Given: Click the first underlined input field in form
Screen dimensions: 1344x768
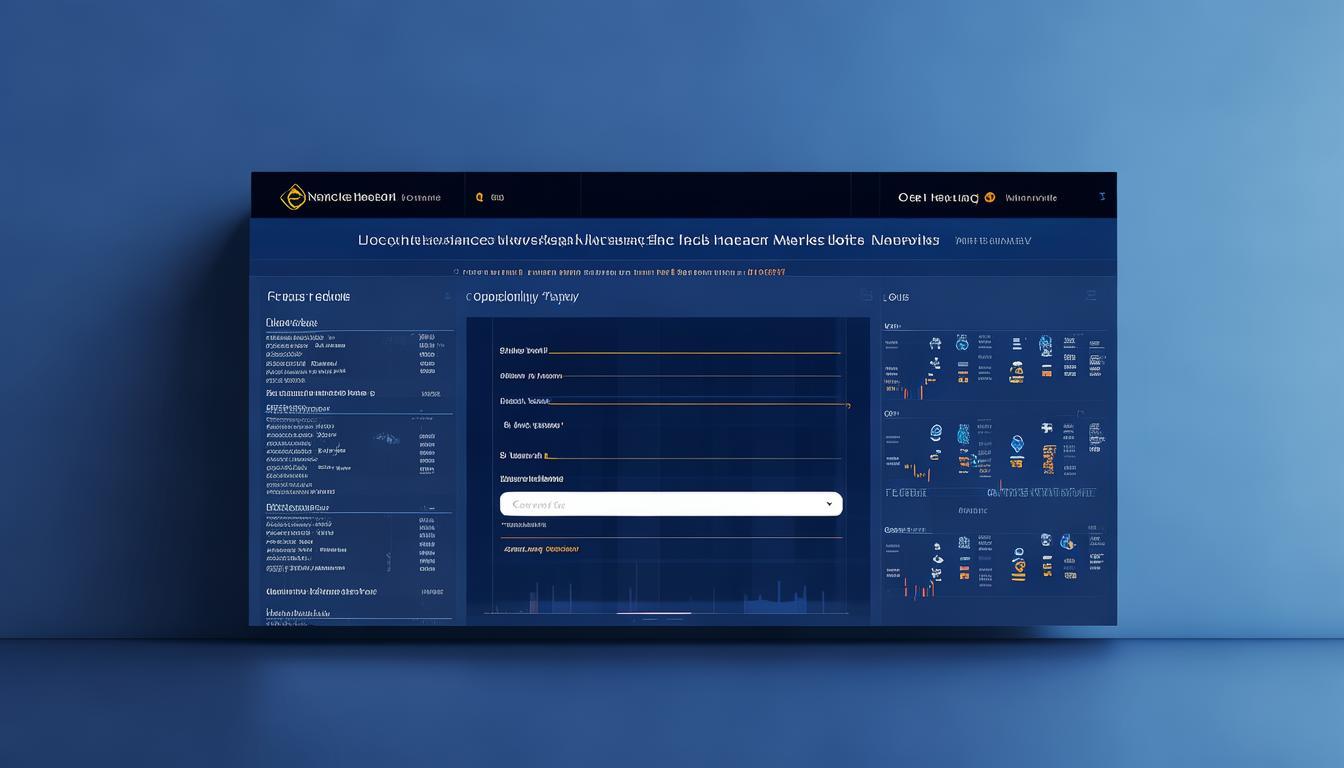Looking at the screenshot, I should click(694, 352).
